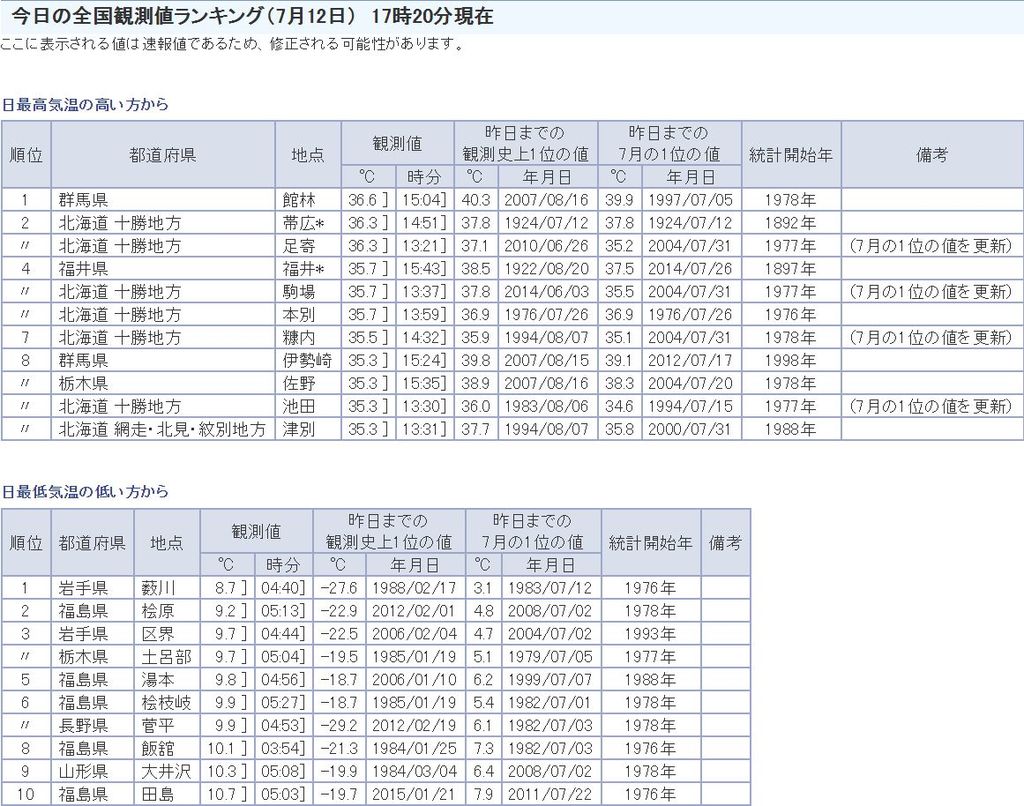
Task: Click the 2015/01/21 record date cell
Action: pos(413,794)
